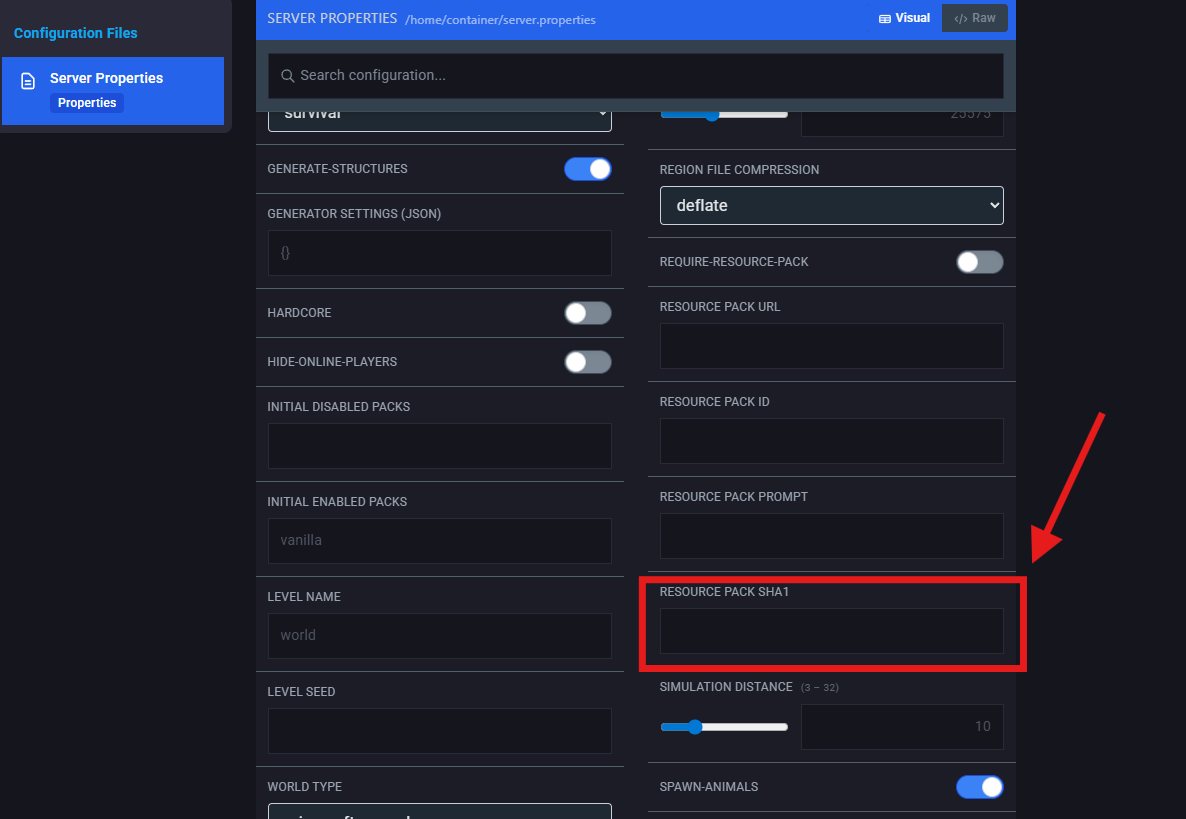Click the Resource Pack SHA1 field

tap(831, 631)
